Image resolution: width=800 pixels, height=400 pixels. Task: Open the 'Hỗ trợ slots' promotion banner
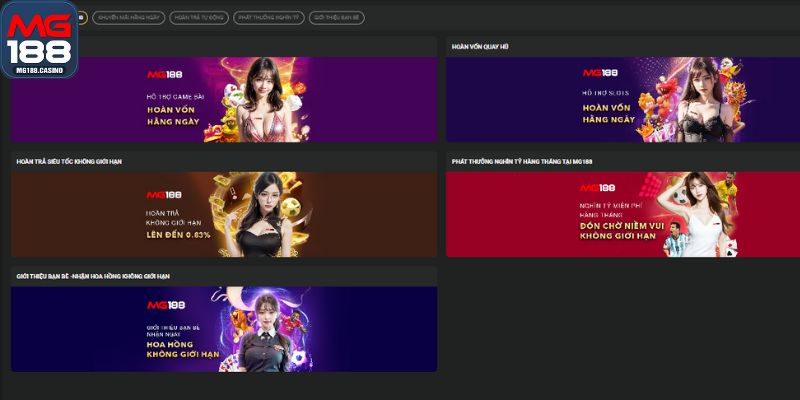tap(623, 99)
